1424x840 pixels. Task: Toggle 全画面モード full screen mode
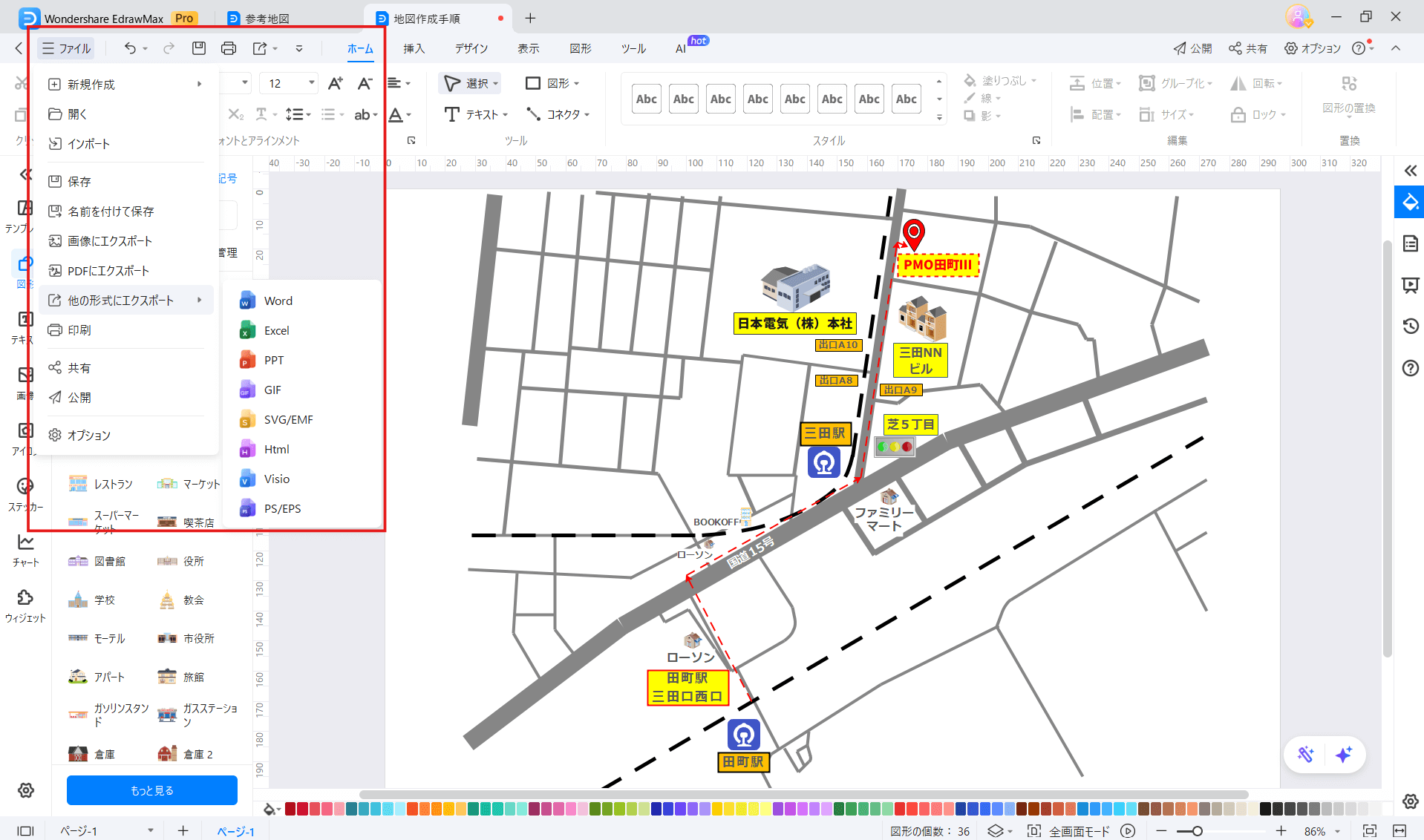click(x=1069, y=831)
